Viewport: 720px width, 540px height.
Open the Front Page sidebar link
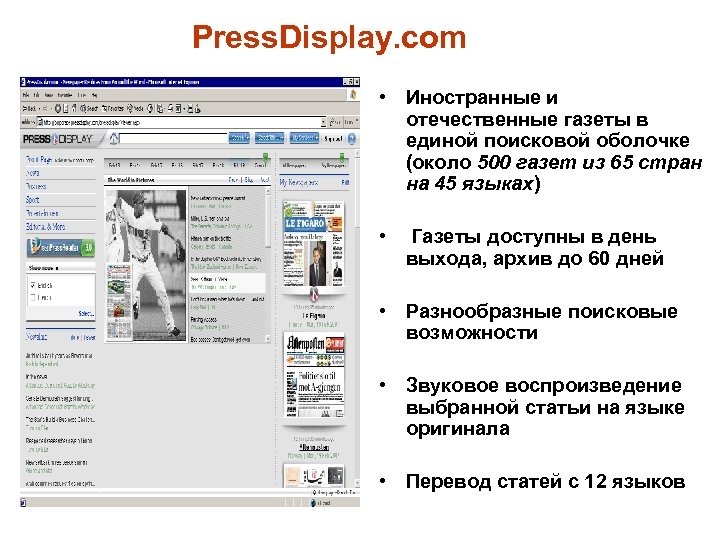tap(39, 160)
